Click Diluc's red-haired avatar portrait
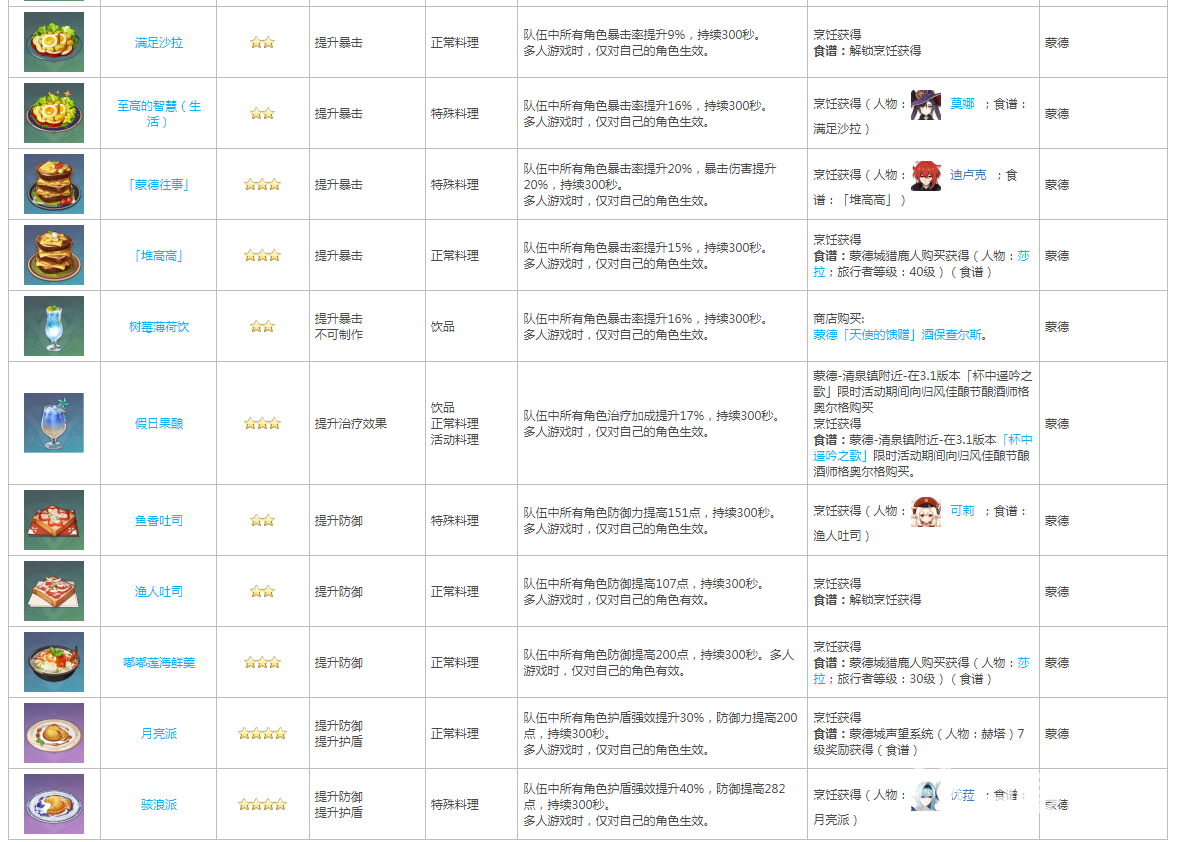 coord(925,175)
